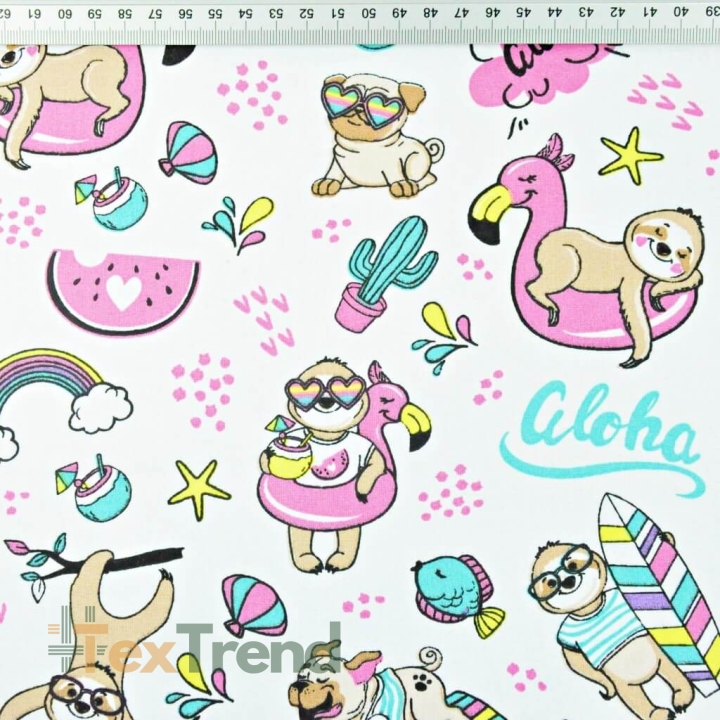
Task: Click the pink watermelon slice with heart
Action: coord(123,291)
